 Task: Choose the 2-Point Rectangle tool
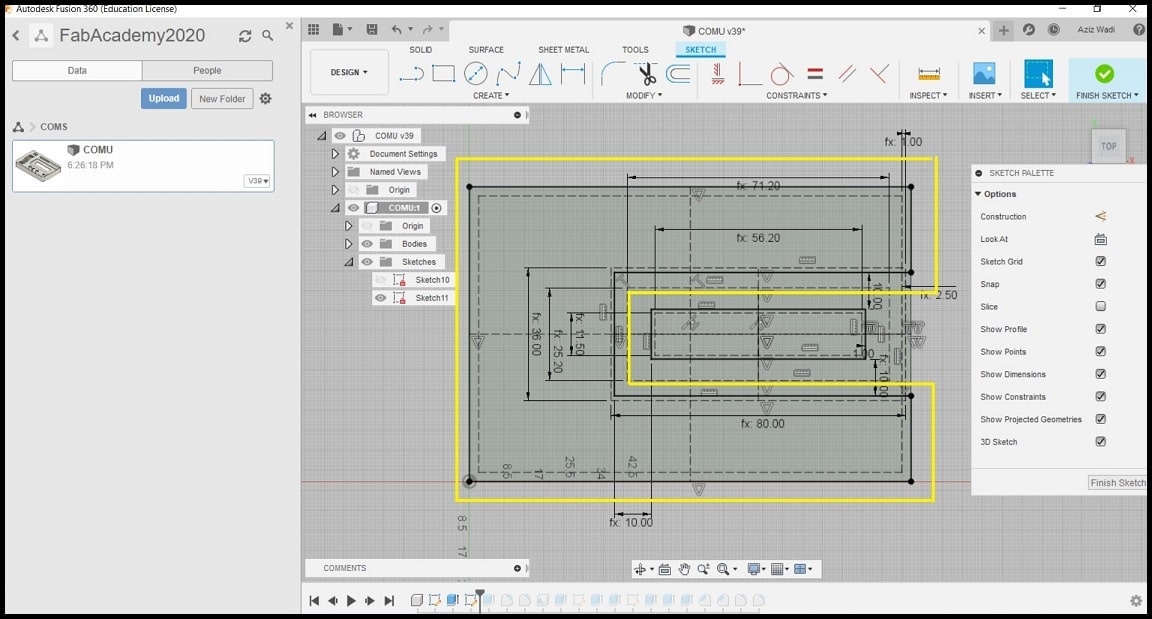click(x=443, y=74)
